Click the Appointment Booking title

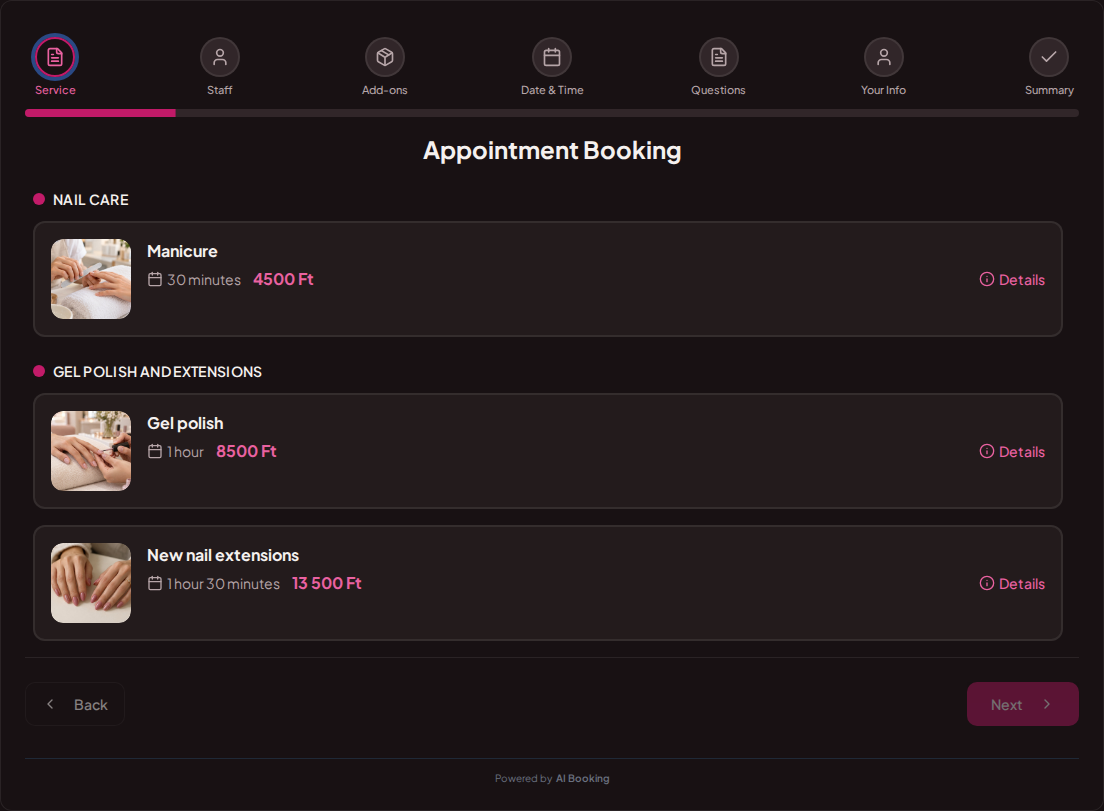point(552,151)
